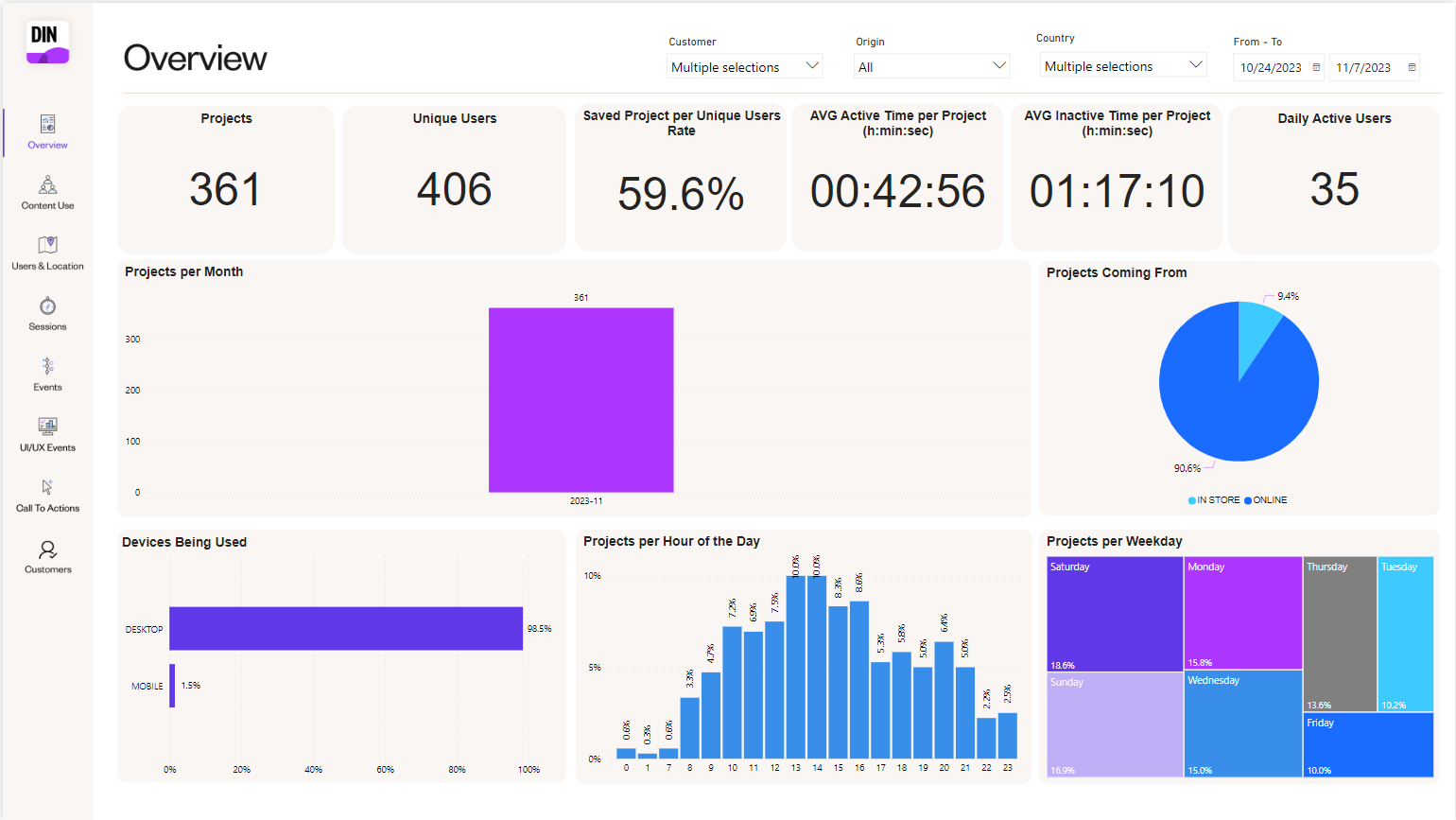
Task: Select the ONLINE legend entry
Action: click(x=1265, y=499)
